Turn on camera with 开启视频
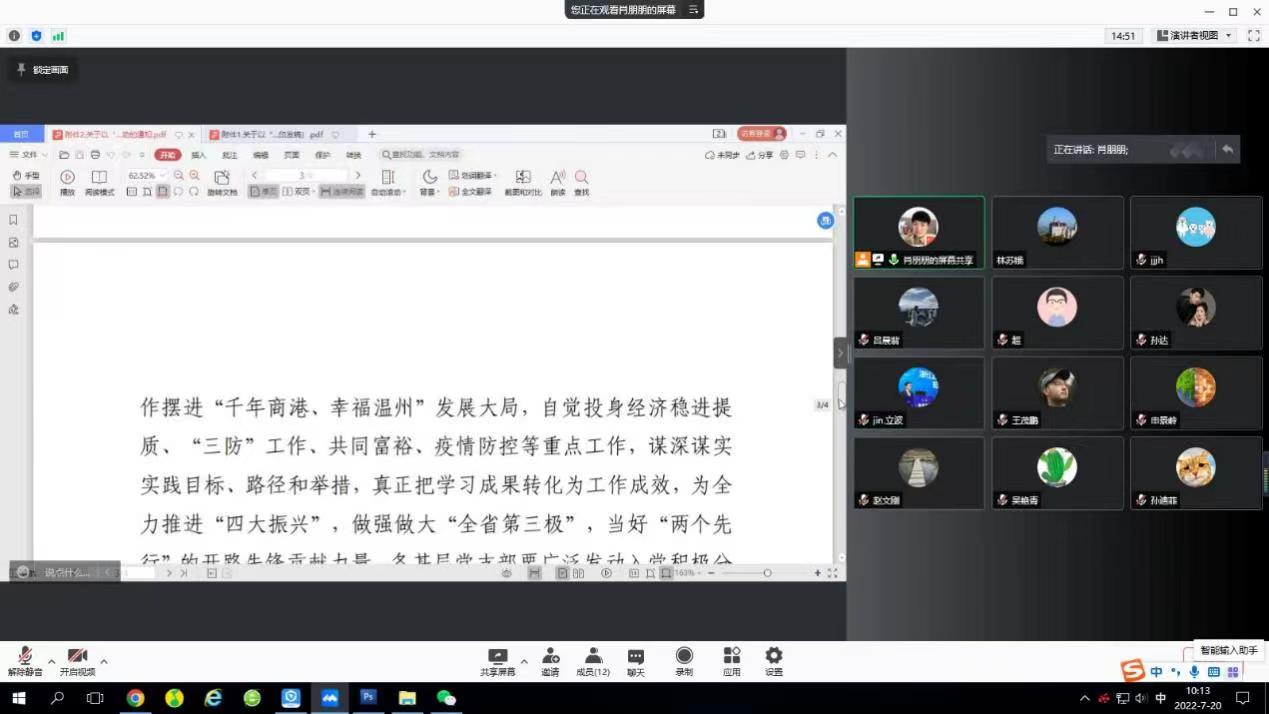This screenshot has height=714, width=1269. point(77,661)
